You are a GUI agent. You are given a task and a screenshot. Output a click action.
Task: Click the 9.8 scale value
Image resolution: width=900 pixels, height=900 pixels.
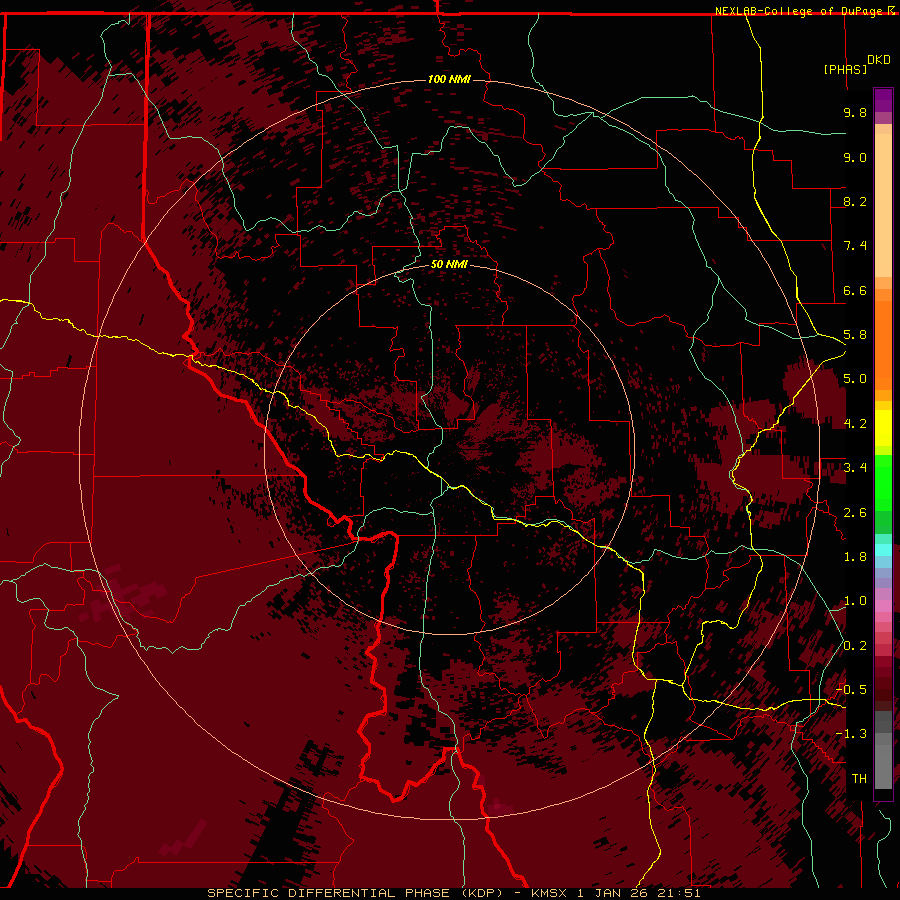(x=855, y=112)
